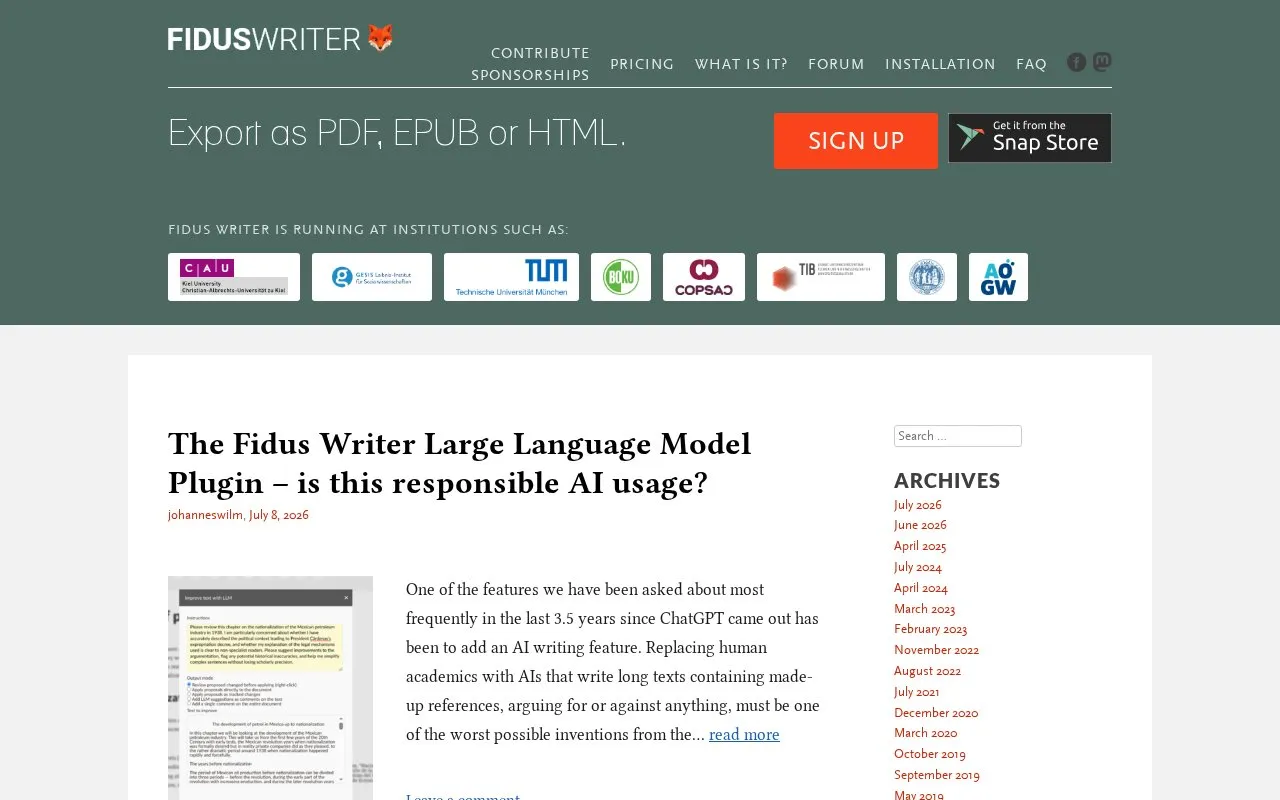Visit the FORUM link

click(x=836, y=64)
